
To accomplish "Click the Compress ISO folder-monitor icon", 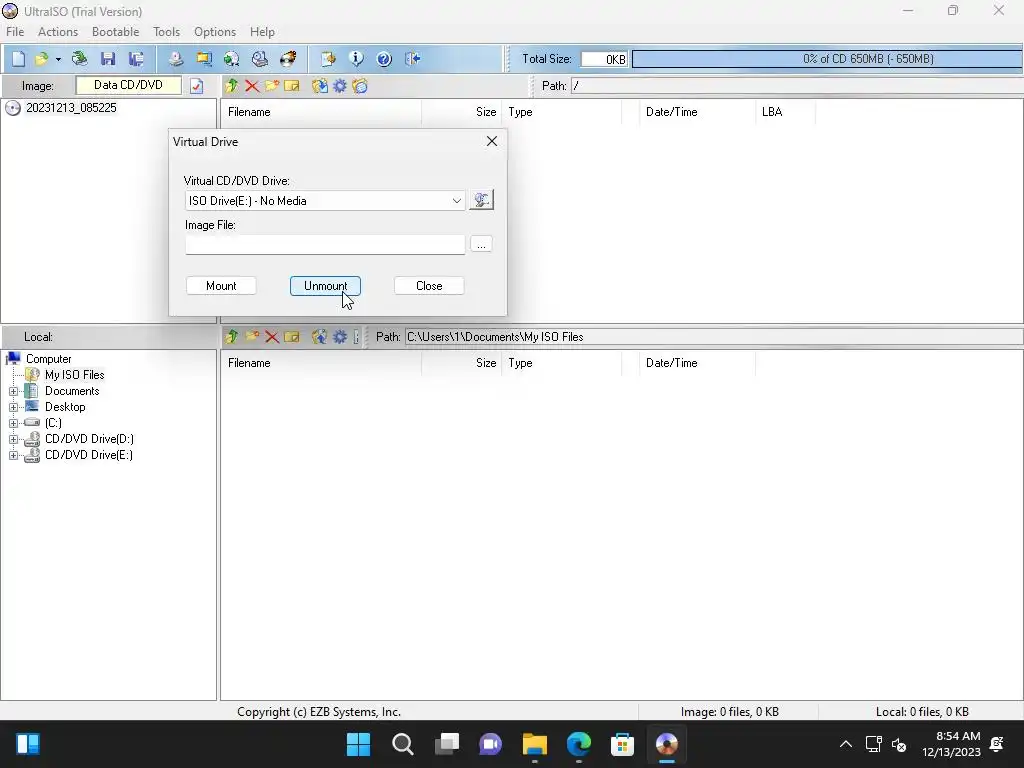I will [x=204, y=59].
